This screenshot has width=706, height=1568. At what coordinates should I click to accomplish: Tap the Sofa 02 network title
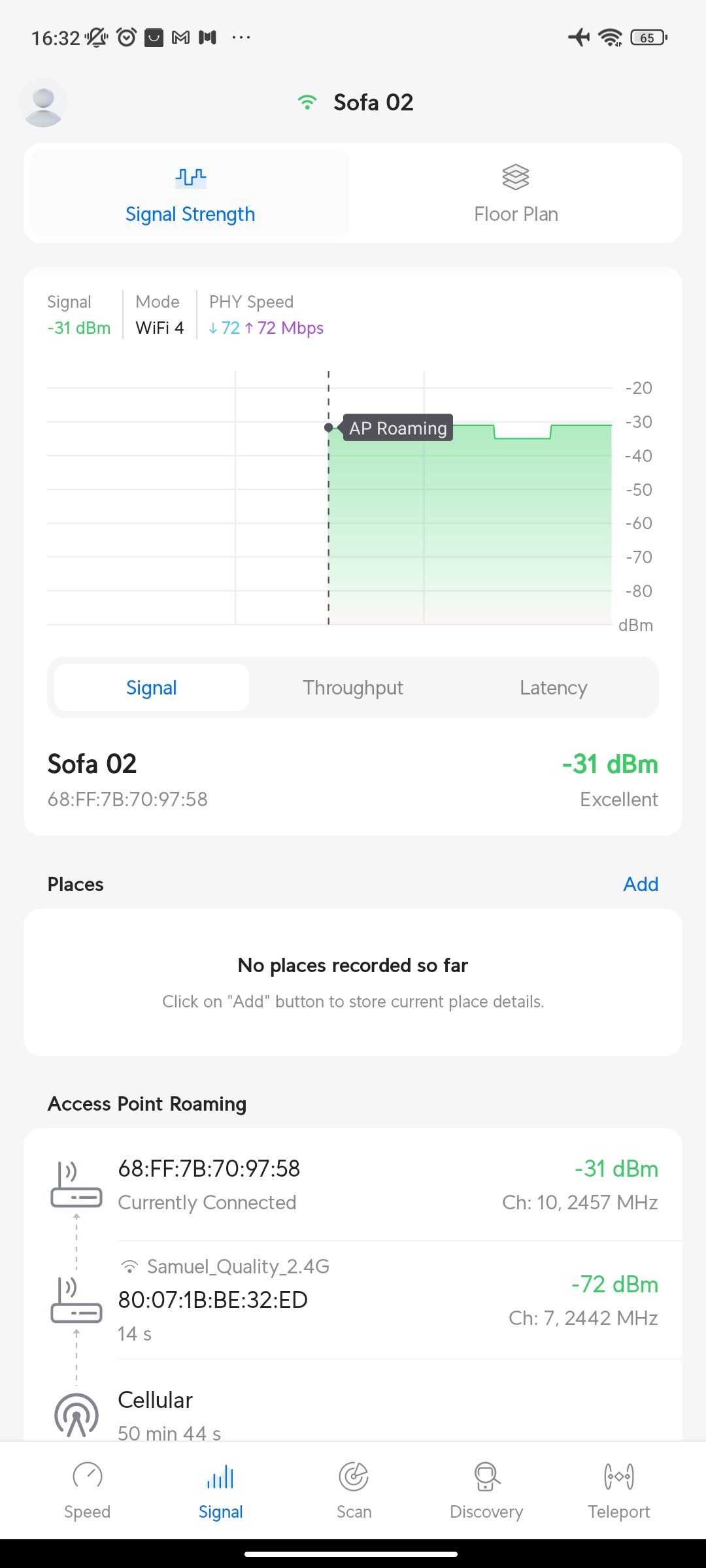click(x=373, y=103)
